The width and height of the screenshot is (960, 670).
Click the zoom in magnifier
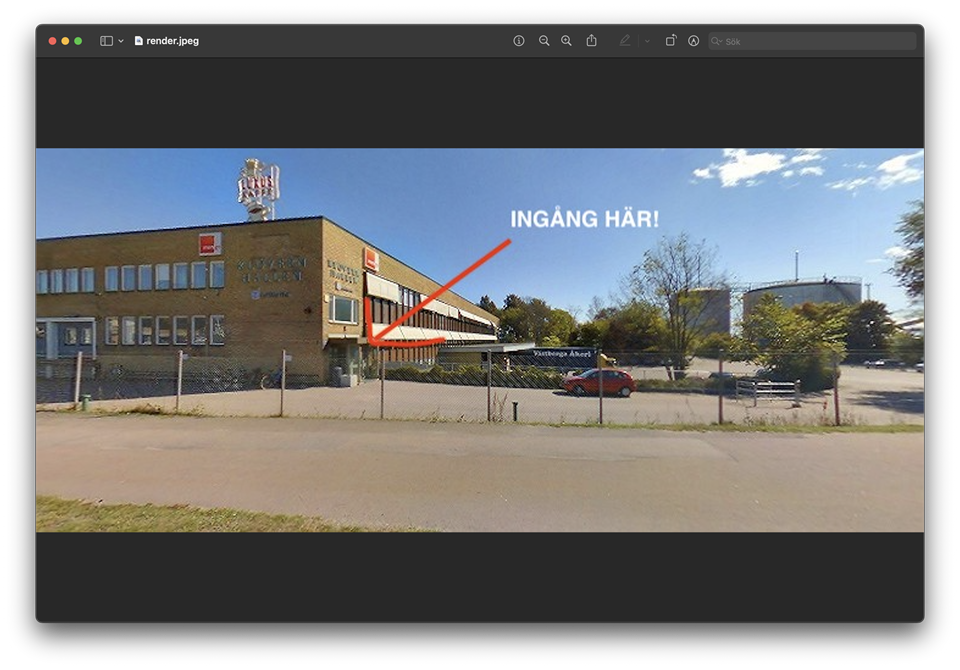pos(566,41)
